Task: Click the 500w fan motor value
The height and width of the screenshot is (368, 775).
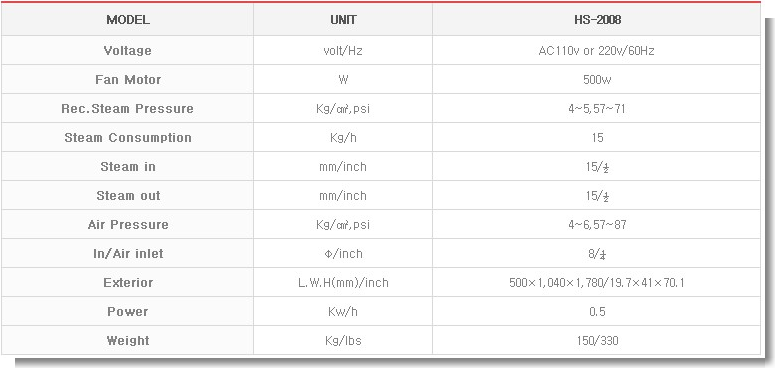Action: pyautogui.click(x=597, y=80)
